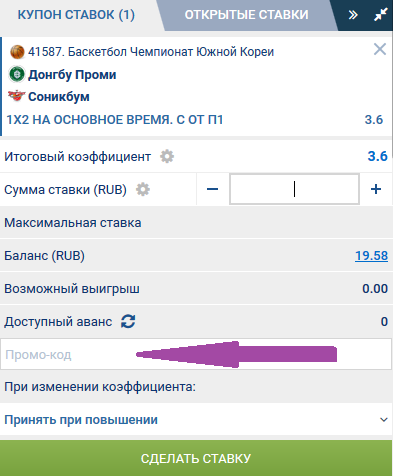Click the double chevron expand icon
Viewport: 394px width, 476px height.
353,15
